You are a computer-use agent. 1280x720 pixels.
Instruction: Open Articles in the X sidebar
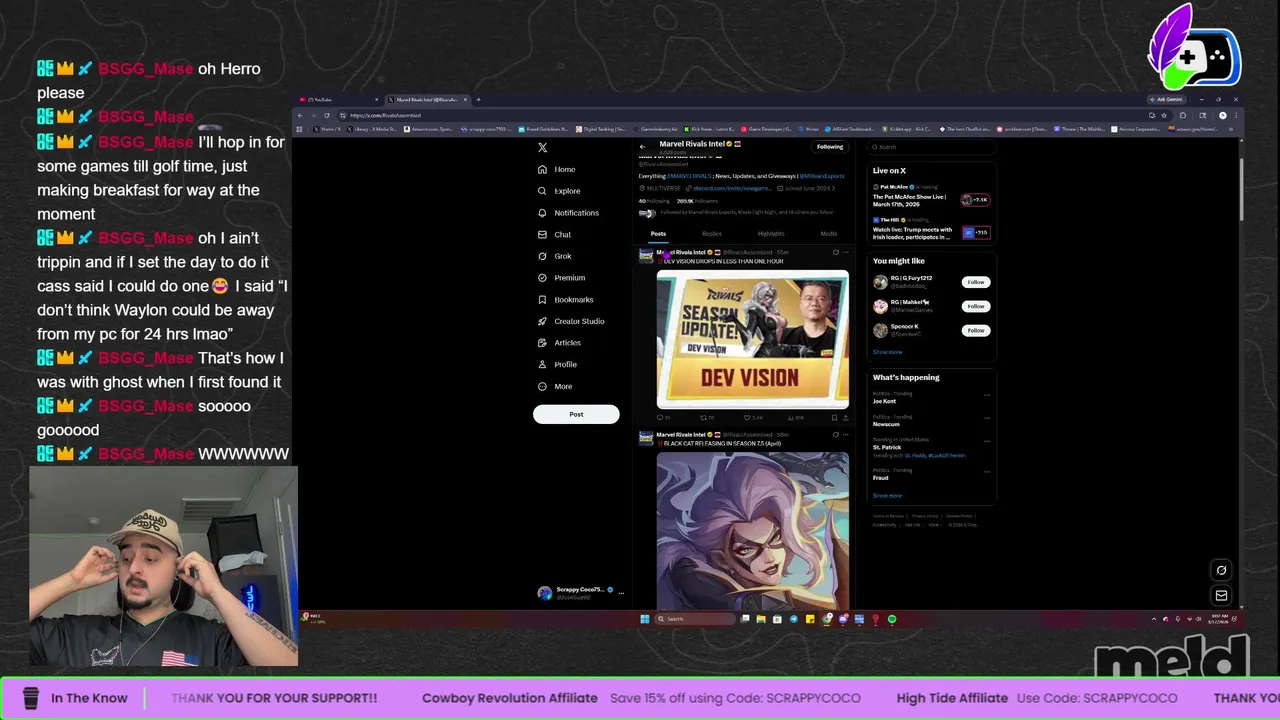pos(559,343)
